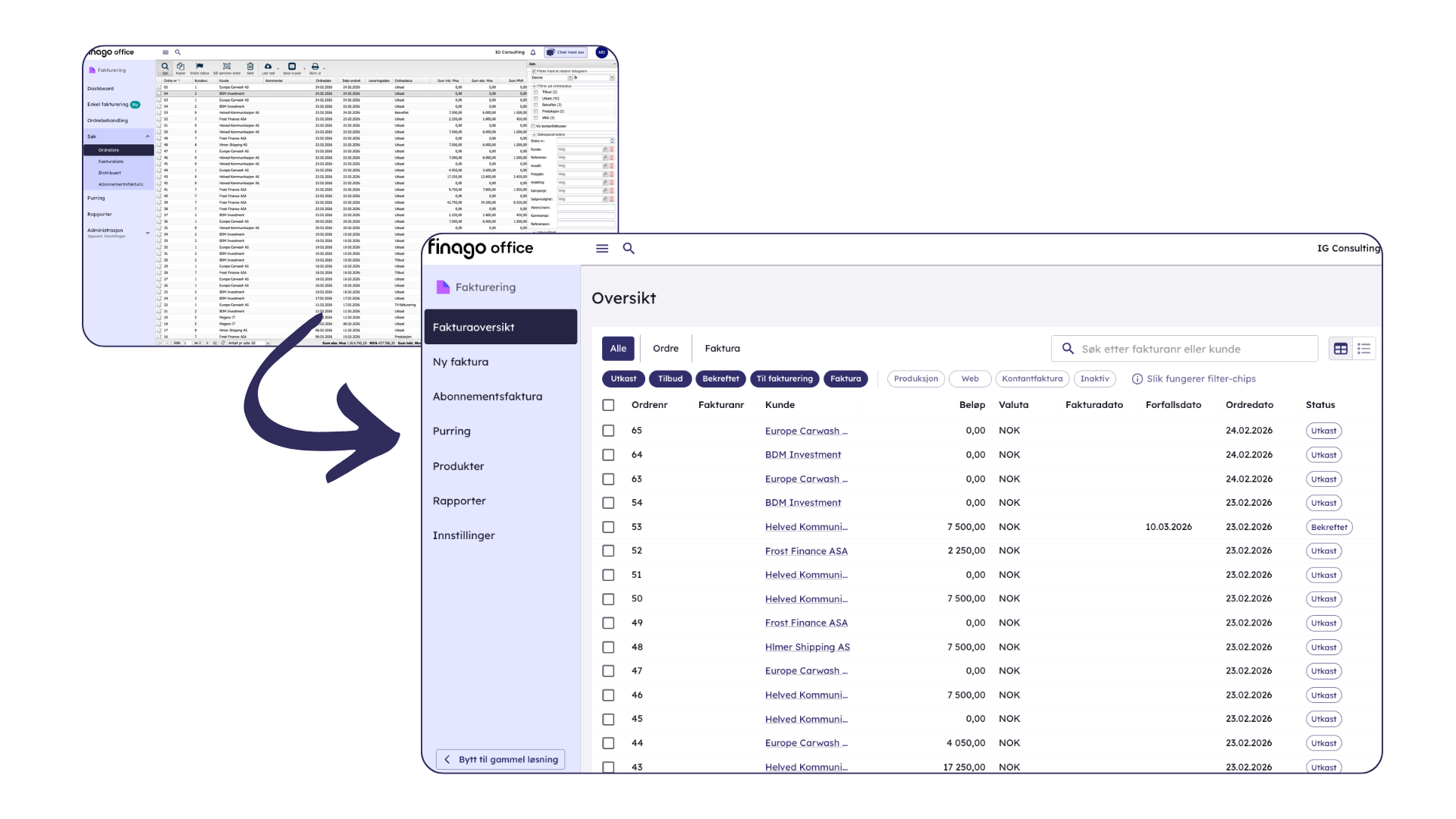Open the Ordreliste item in the old sidebar
The height and width of the screenshot is (819, 1456).
(x=119, y=150)
